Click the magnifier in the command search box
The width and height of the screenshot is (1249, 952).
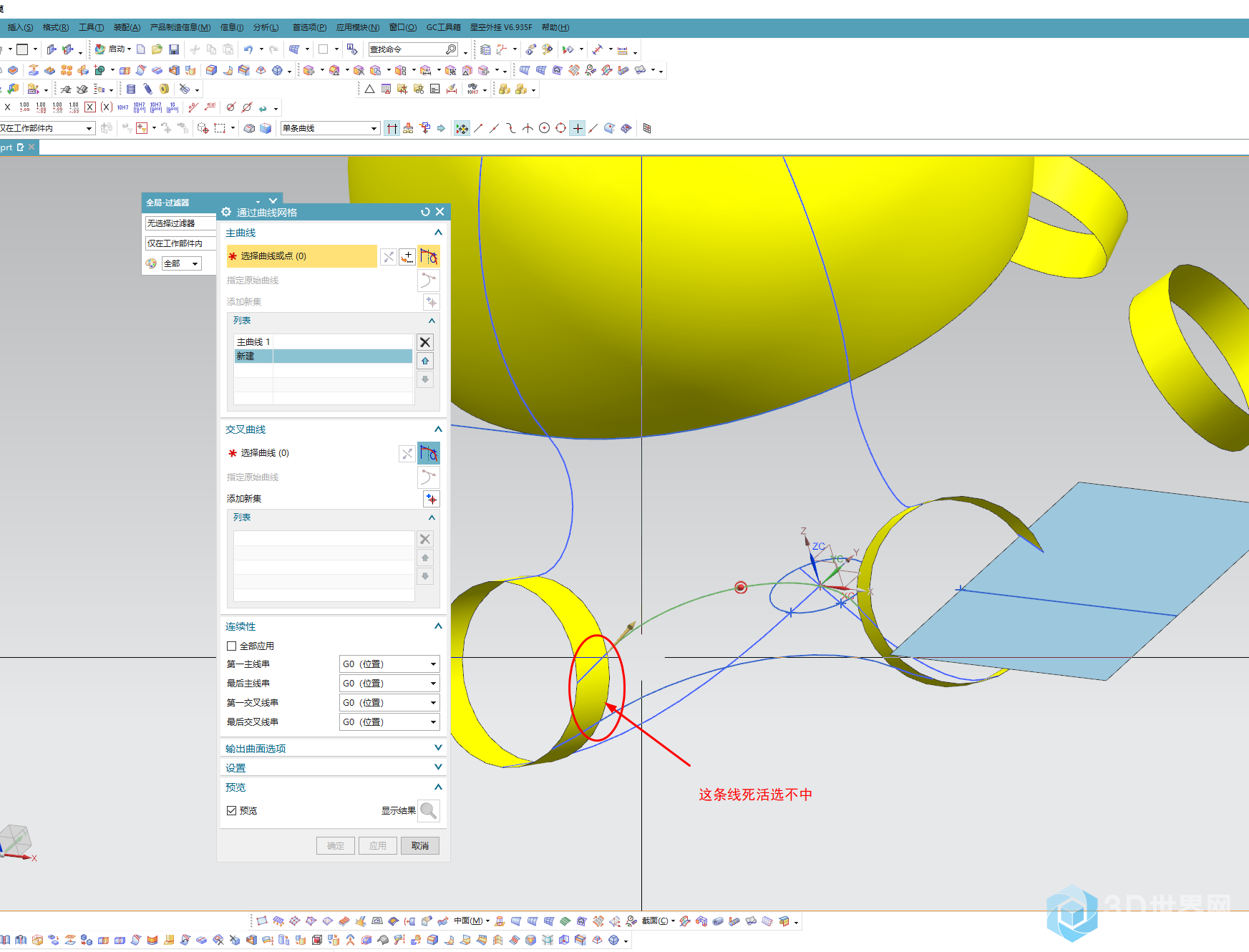click(x=451, y=49)
